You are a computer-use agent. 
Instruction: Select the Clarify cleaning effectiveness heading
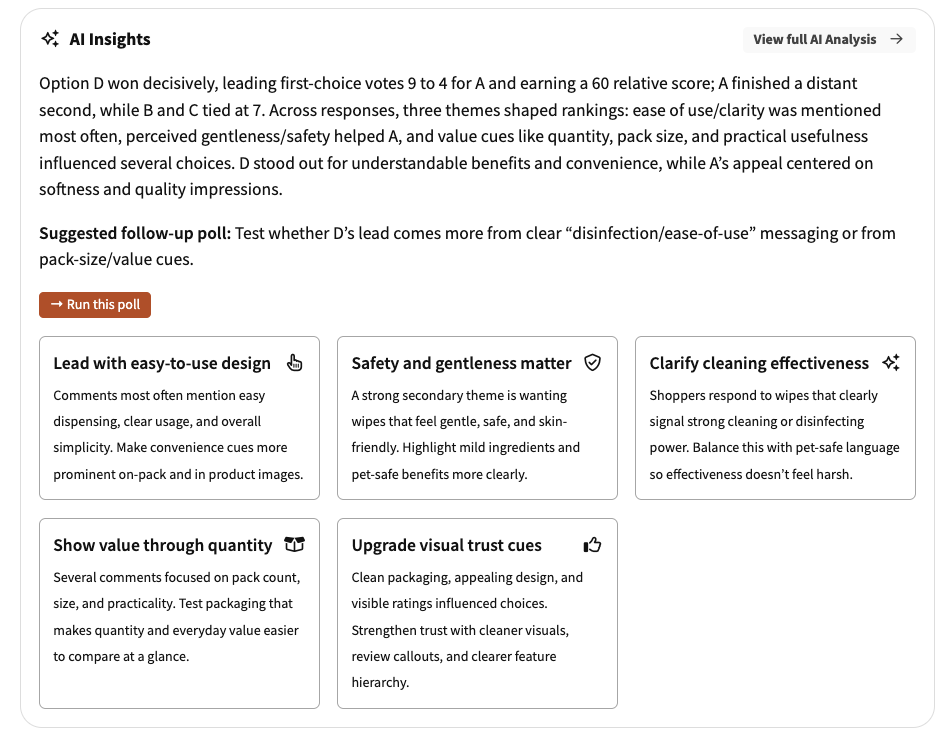(x=759, y=363)
